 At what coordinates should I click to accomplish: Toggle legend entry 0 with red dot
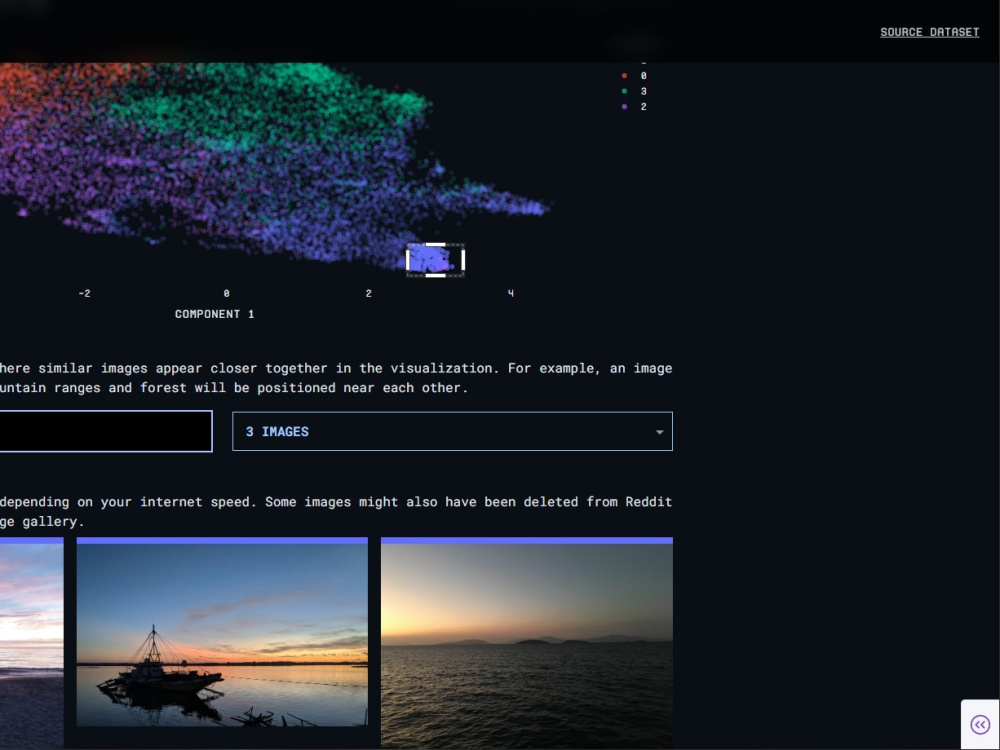tap(634, 76)
